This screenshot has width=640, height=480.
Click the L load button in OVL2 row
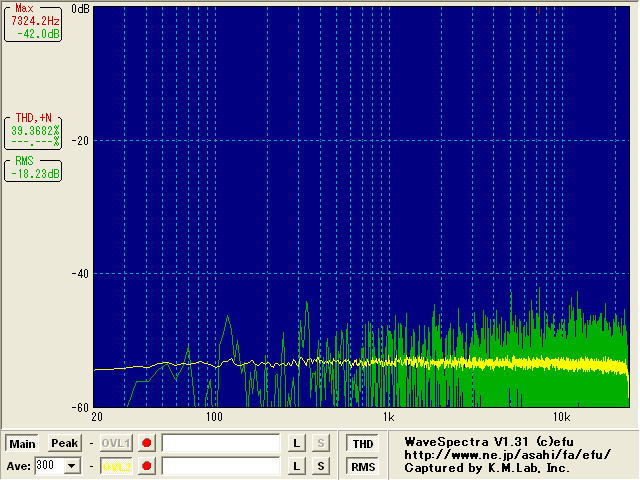coord(296,466)
